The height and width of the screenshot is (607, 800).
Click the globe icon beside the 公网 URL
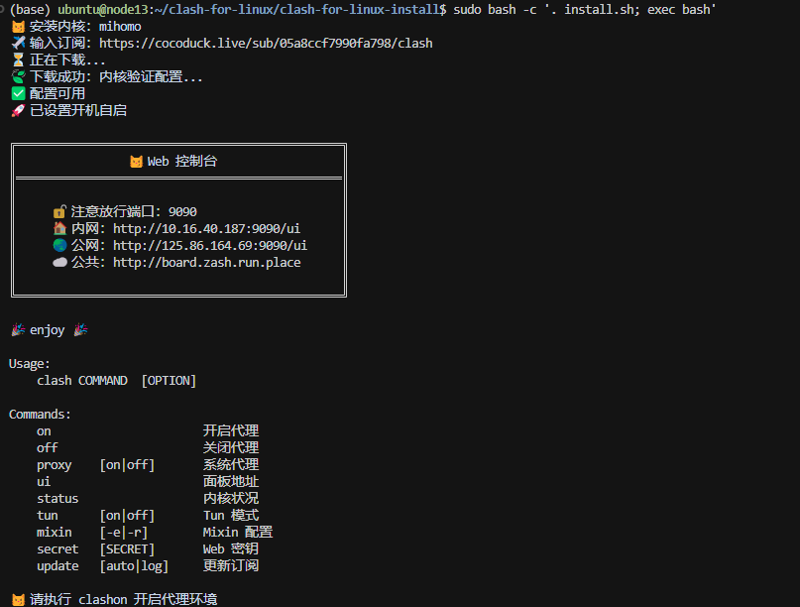58,245
